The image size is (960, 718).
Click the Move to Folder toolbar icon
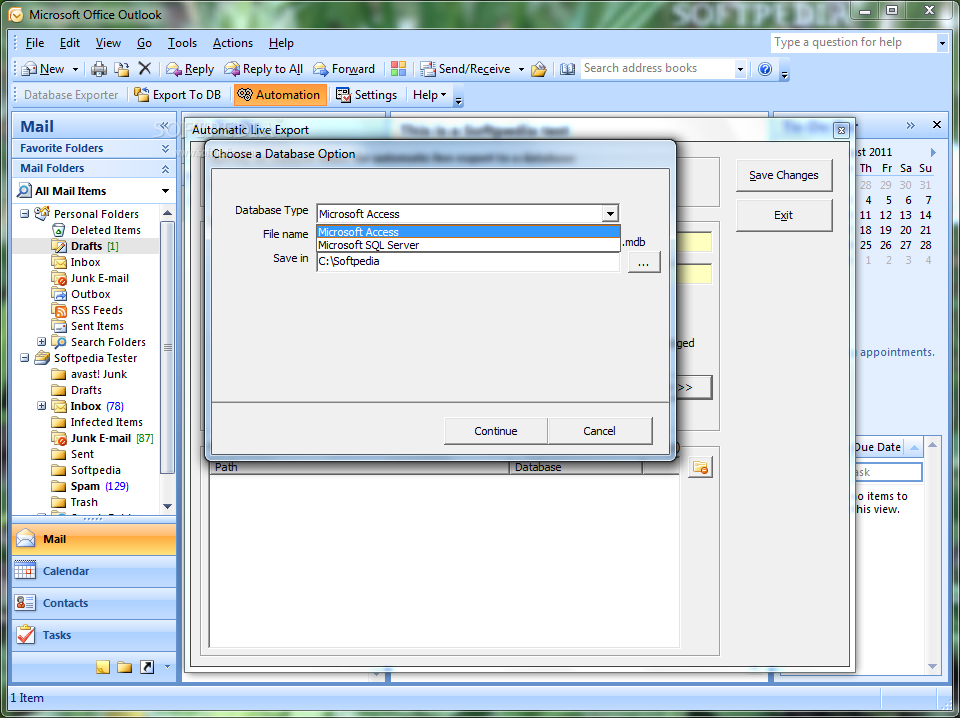coord(122,69)
